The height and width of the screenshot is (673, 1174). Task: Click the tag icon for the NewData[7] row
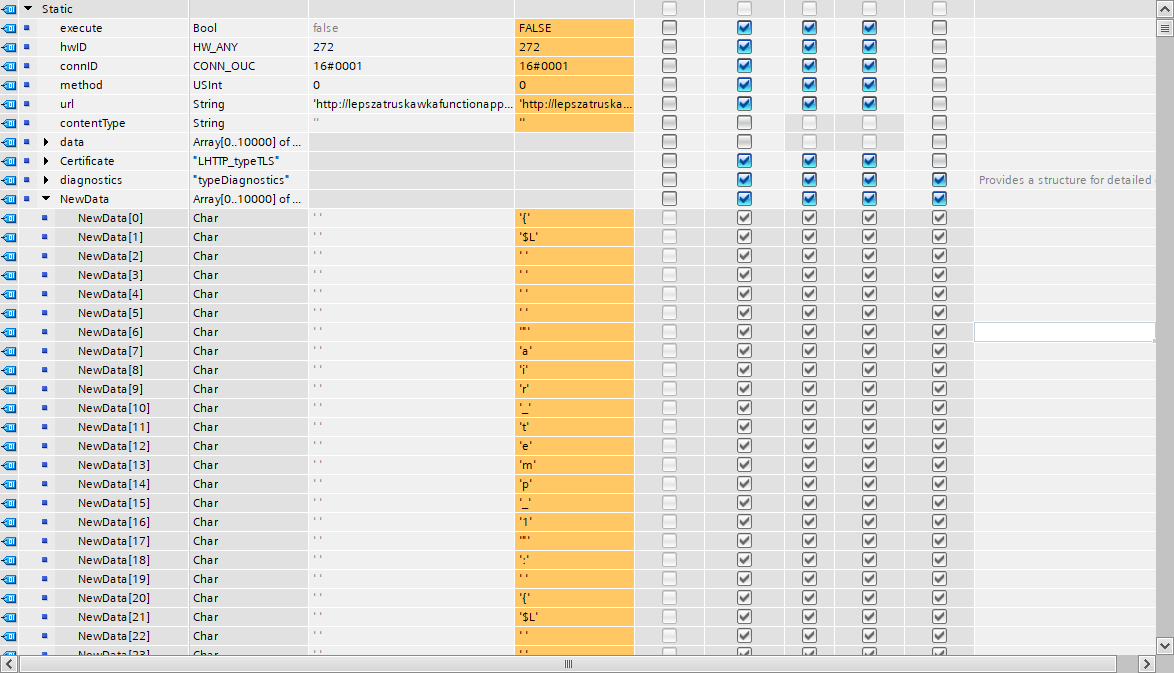(9, 351)
